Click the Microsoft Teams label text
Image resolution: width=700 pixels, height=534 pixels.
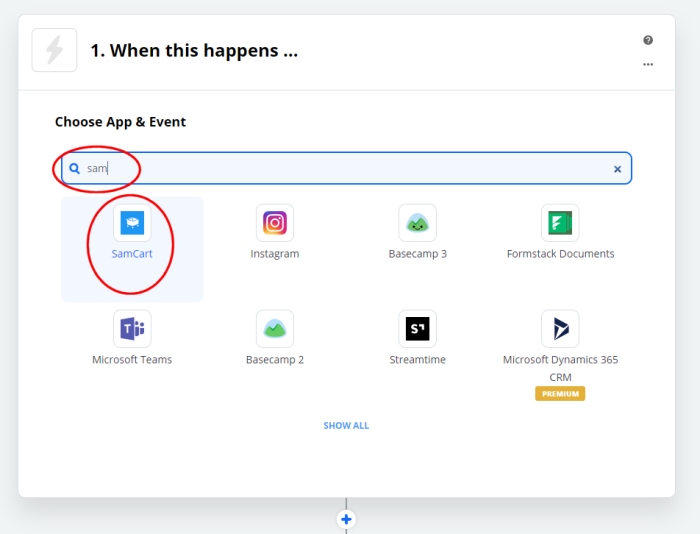click(132, 359)
